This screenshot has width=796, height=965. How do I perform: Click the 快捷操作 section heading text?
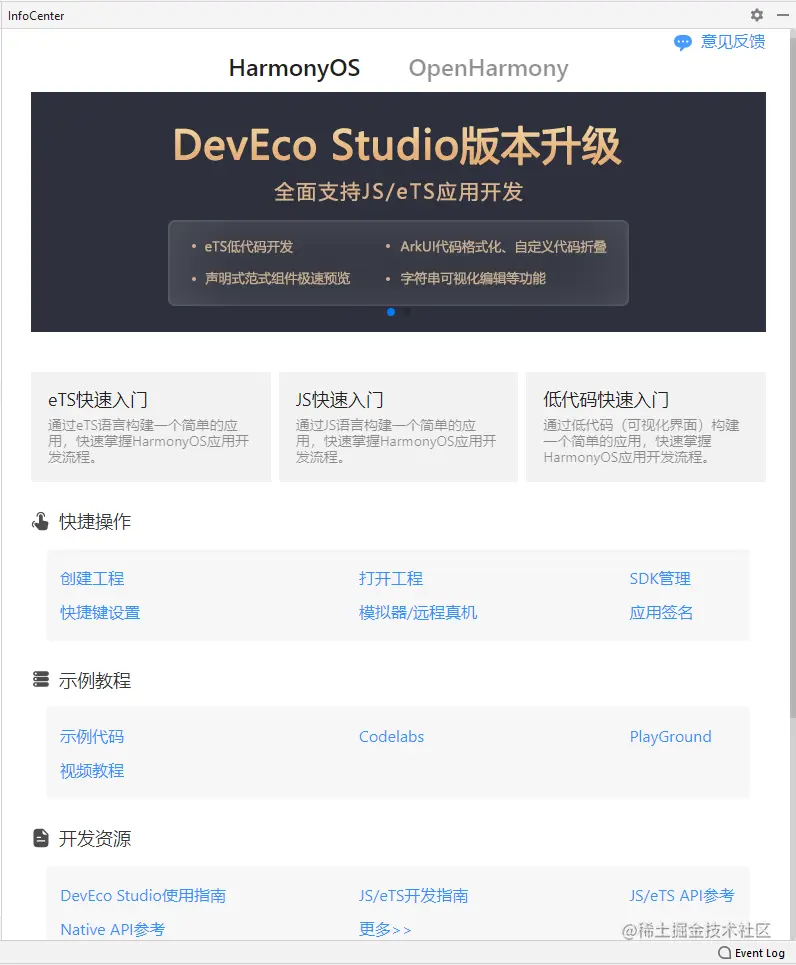coord(95,522)
